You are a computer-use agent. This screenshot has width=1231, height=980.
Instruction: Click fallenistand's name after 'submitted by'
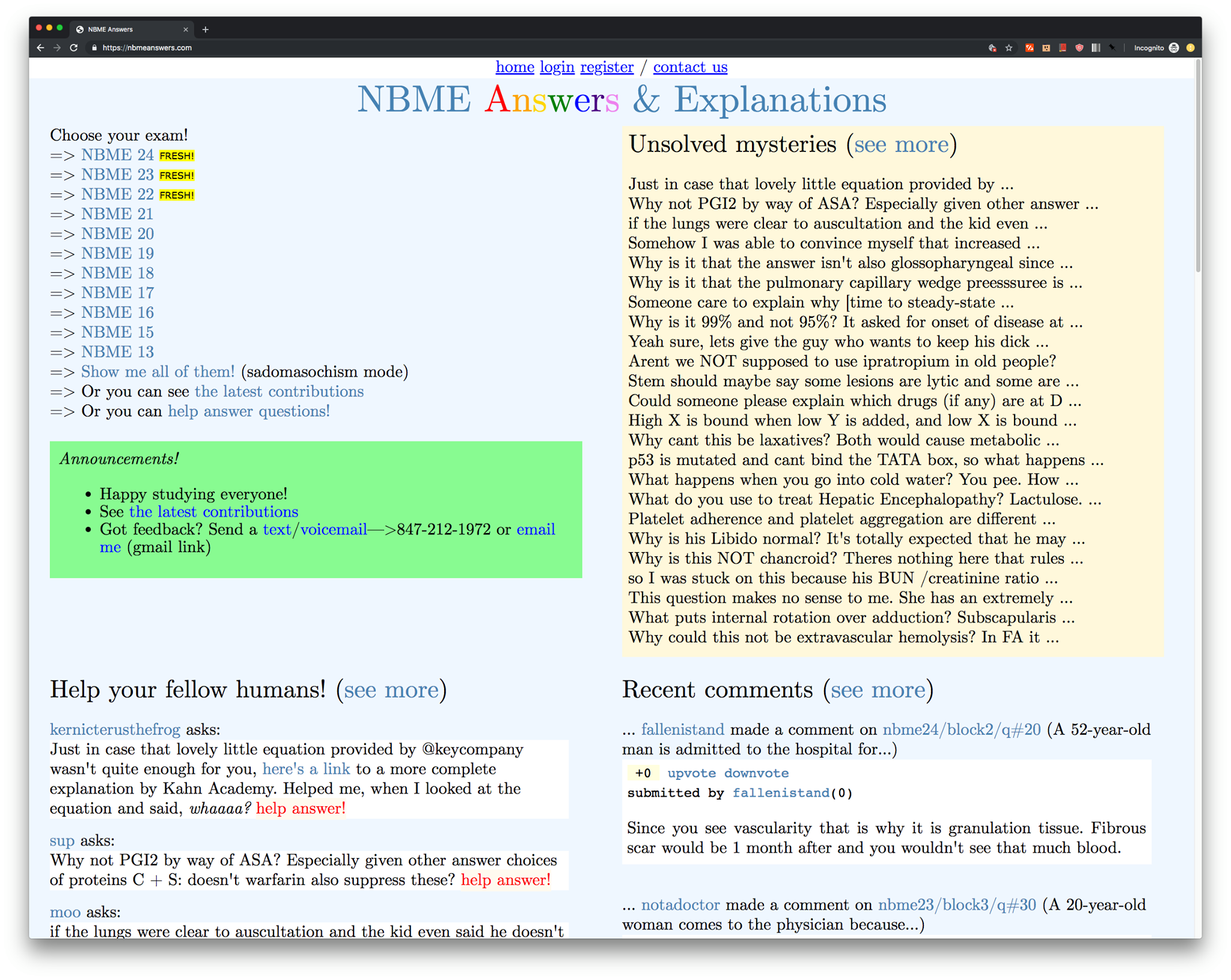click(781, 793)
